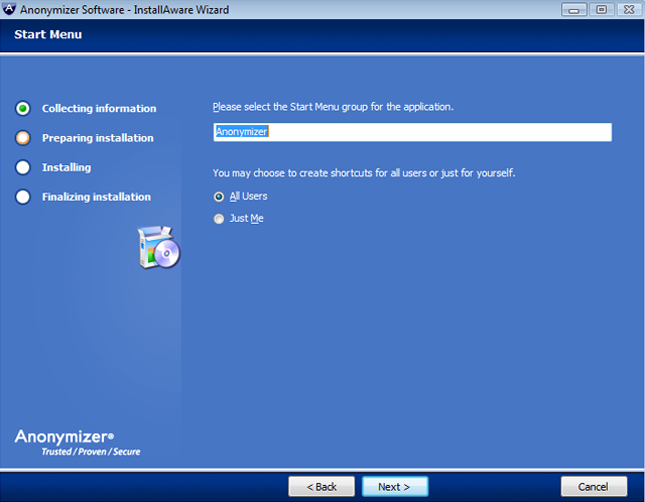645x502 pixels.
Task: Proceed by clicking the Next button
Action: [x=394, y=487]
